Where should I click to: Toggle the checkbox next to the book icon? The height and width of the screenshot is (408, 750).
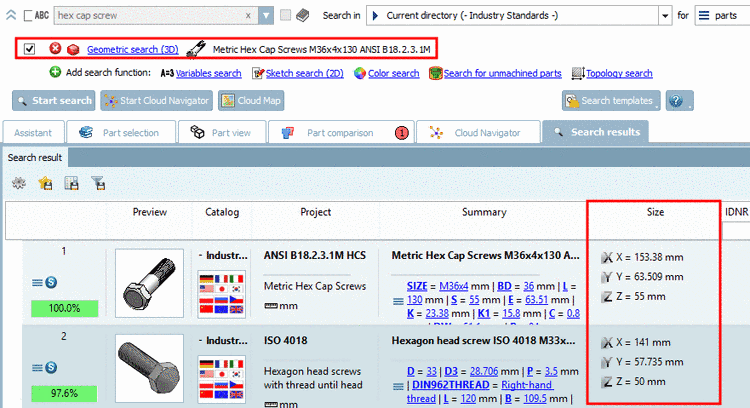click(286, 16)
